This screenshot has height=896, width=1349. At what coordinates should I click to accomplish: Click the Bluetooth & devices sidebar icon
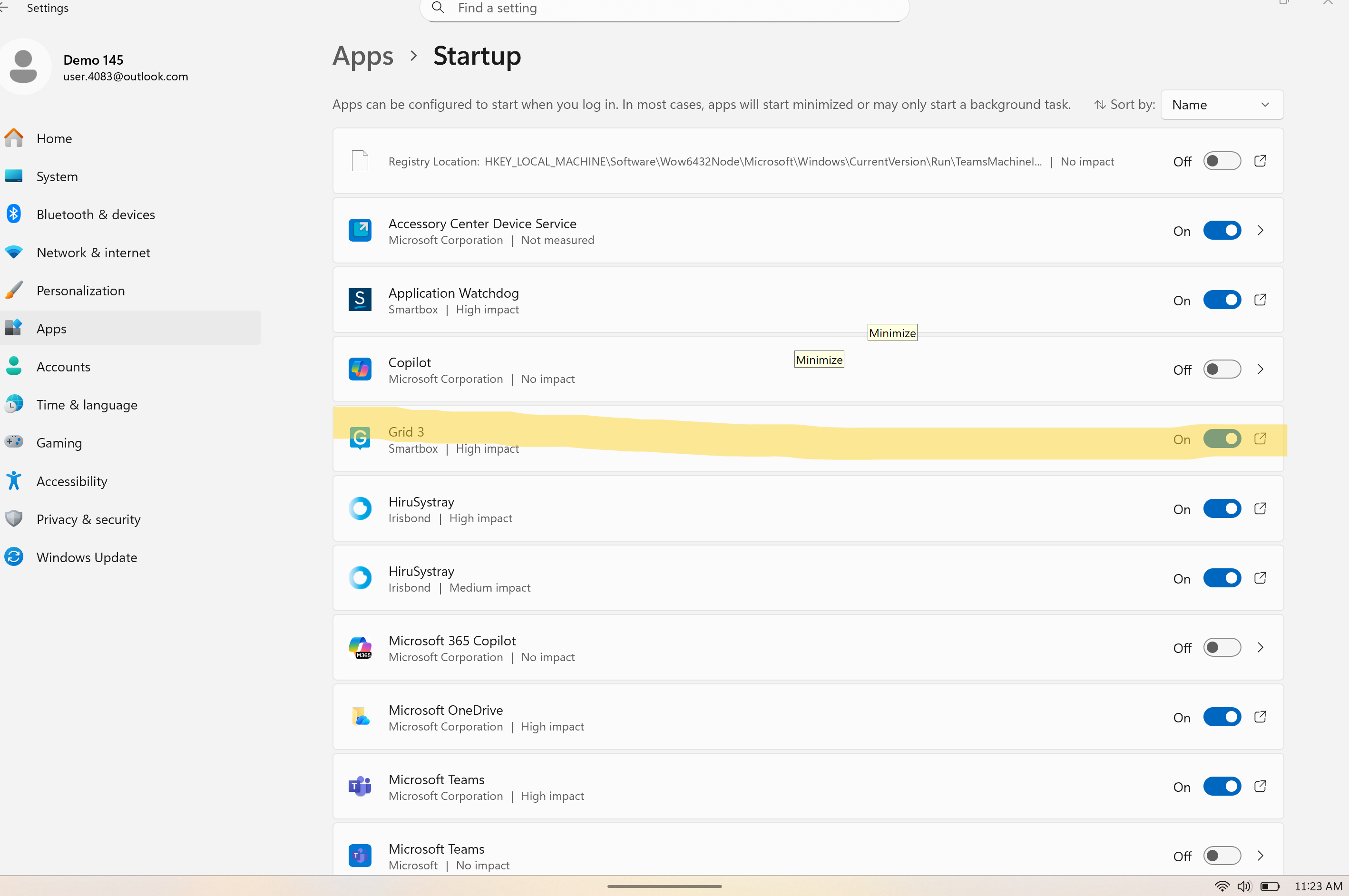[14, 214]
